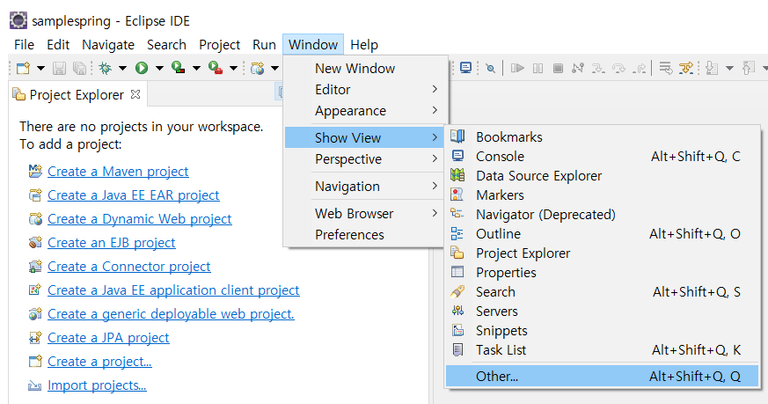The width and height of the screenshot is (768, 404).
Task: Choose Console in Show View submenu
Action: point(602,156)
